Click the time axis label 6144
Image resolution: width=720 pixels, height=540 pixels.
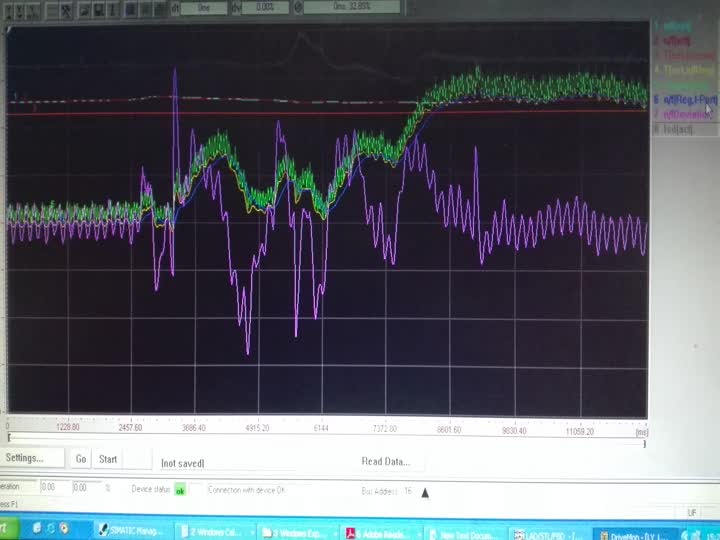321,428
